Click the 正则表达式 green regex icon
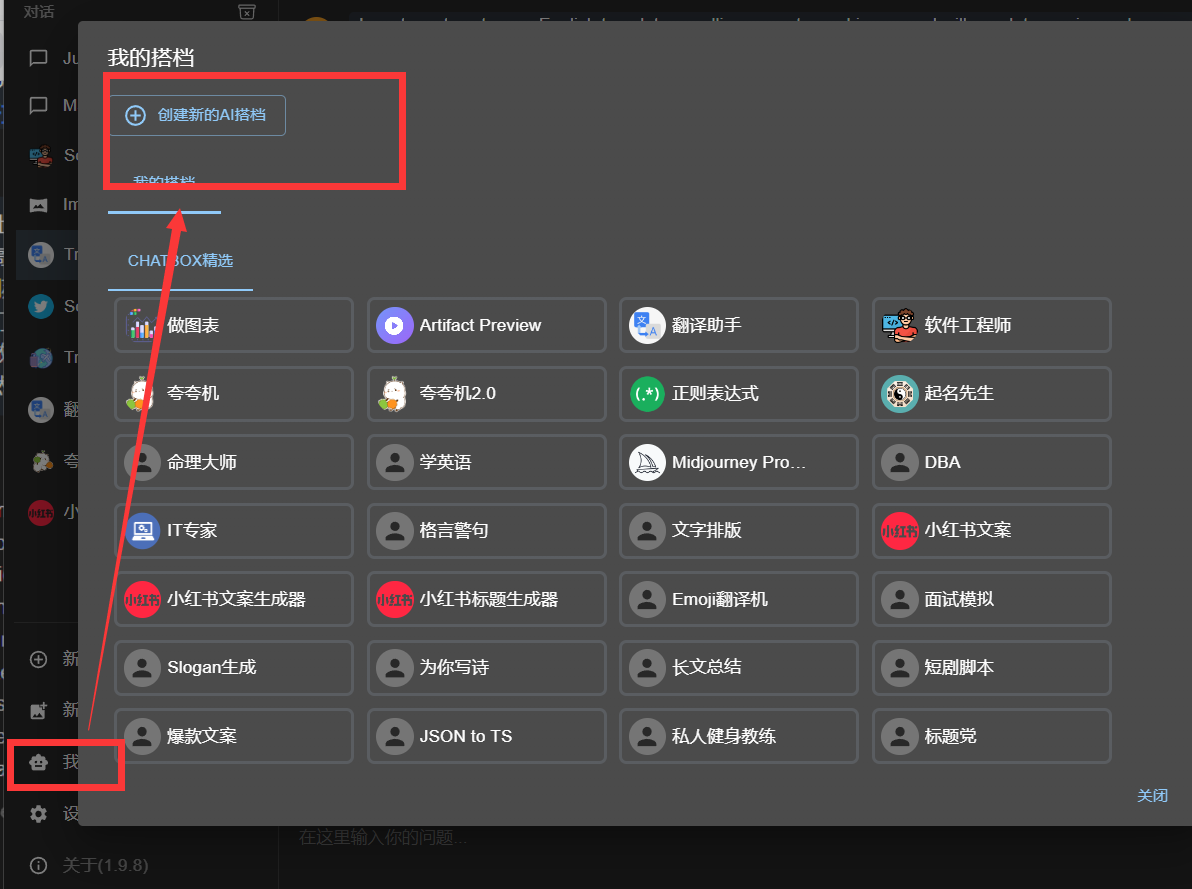This screenshot has height=889, width=1192. click(647, 394)
